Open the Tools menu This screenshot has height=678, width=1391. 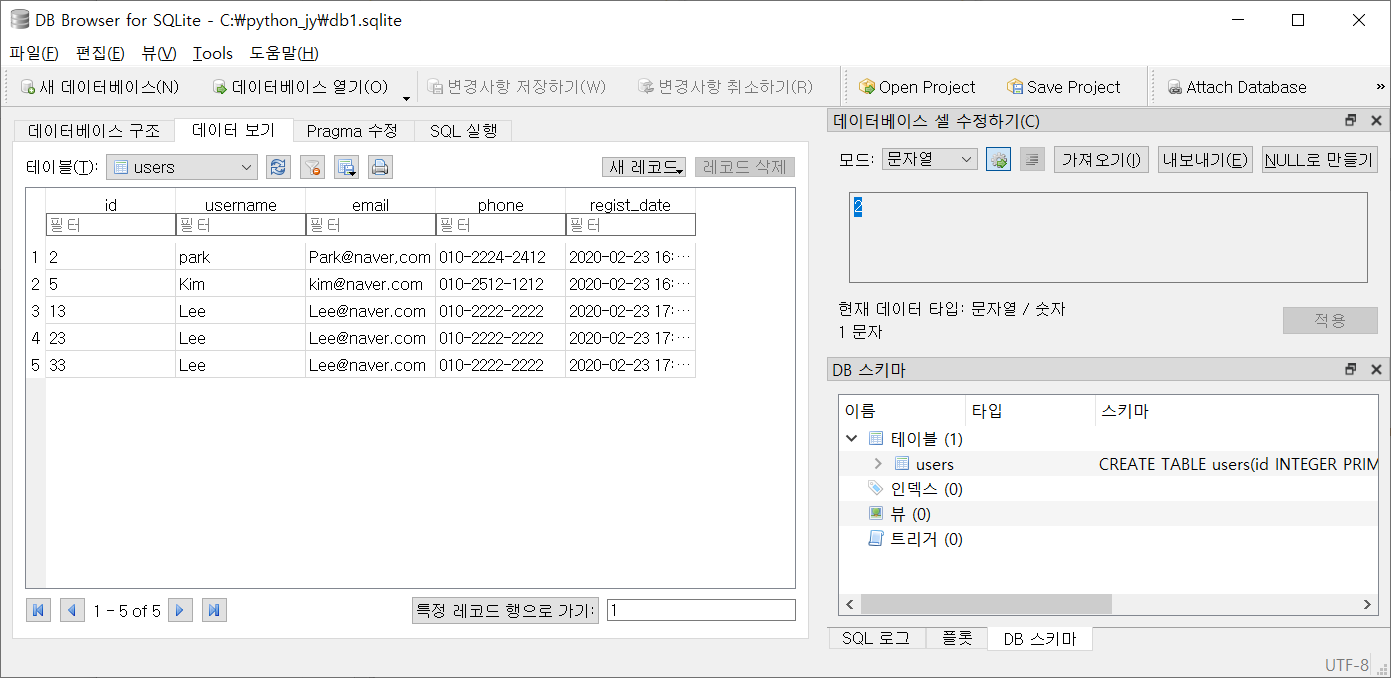pos(213,53)
